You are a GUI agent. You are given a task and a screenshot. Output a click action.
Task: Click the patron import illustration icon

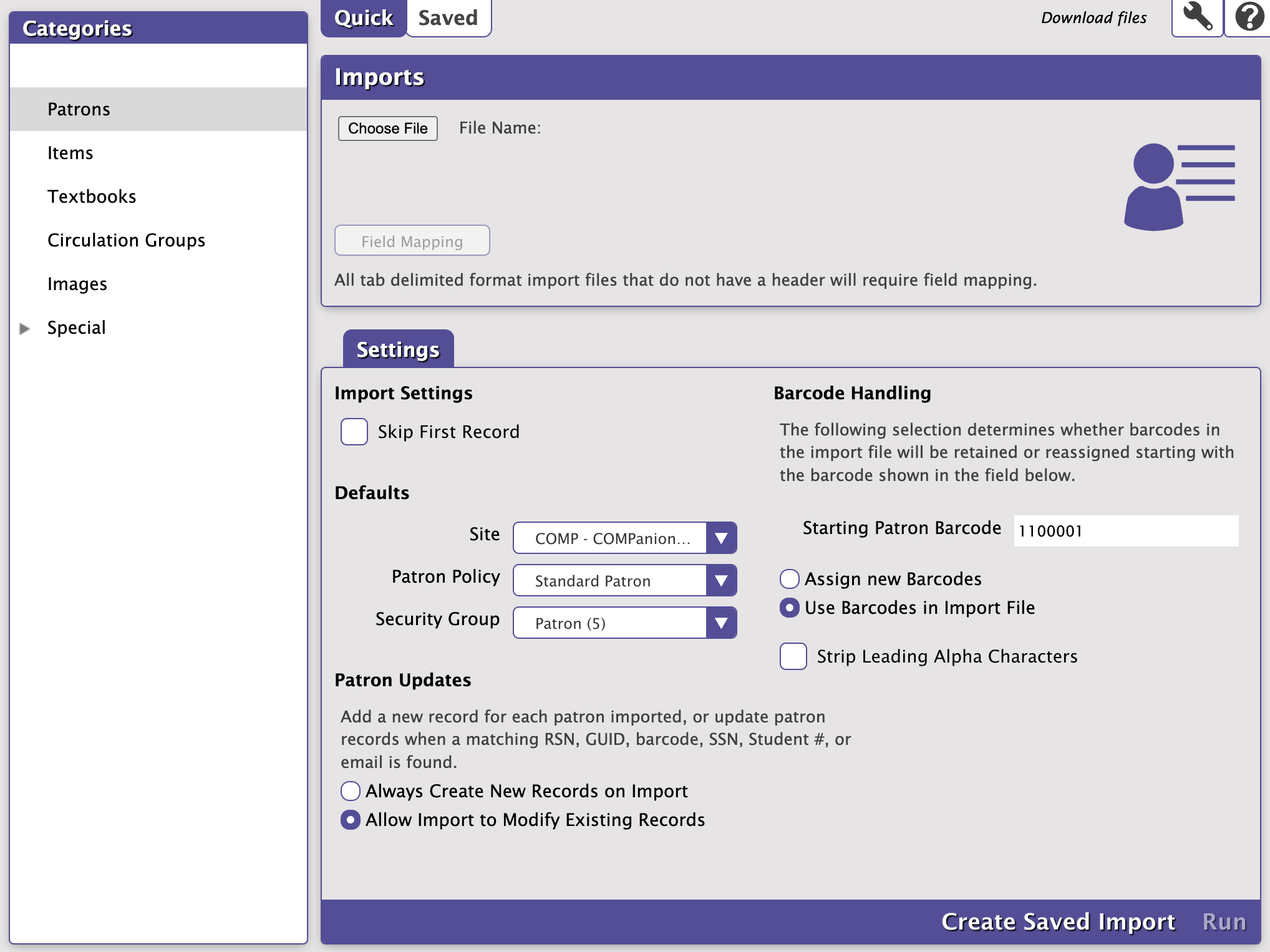[x=1178, y=187]
